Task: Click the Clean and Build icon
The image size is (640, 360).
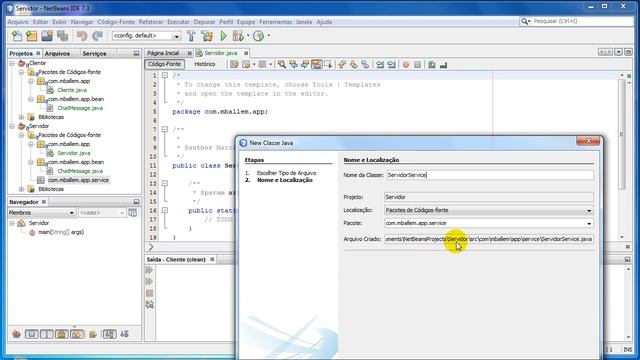Action: (x=207, y=36)
